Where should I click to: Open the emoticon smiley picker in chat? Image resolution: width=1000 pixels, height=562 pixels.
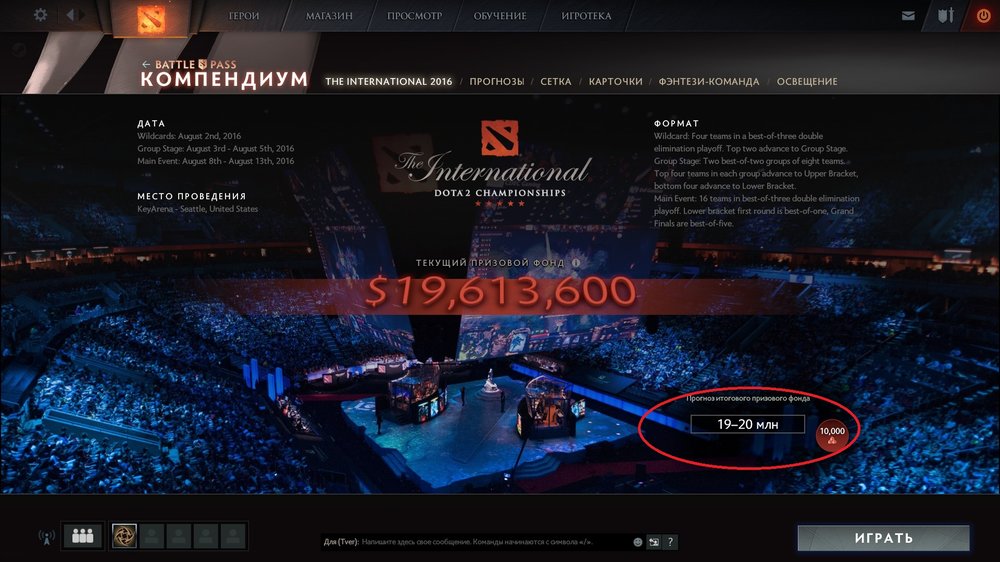click(x=637, y=542)
